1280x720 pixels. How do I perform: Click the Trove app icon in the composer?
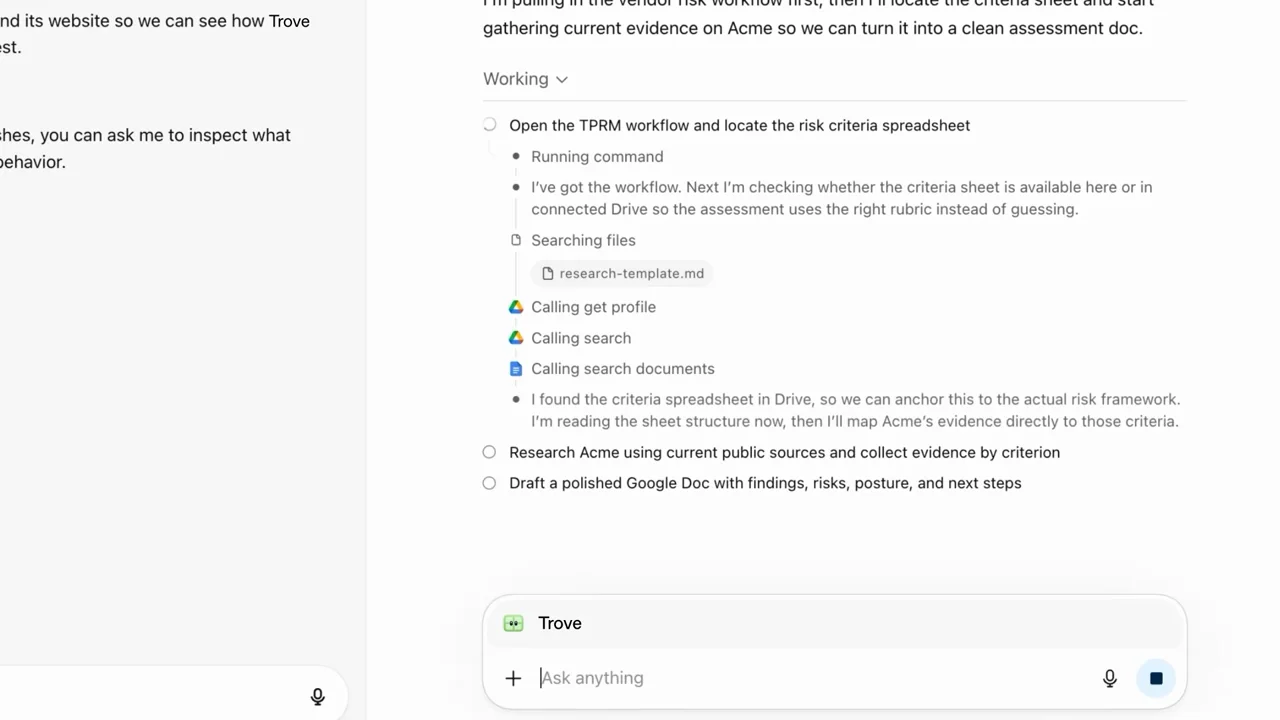[513, 623]
